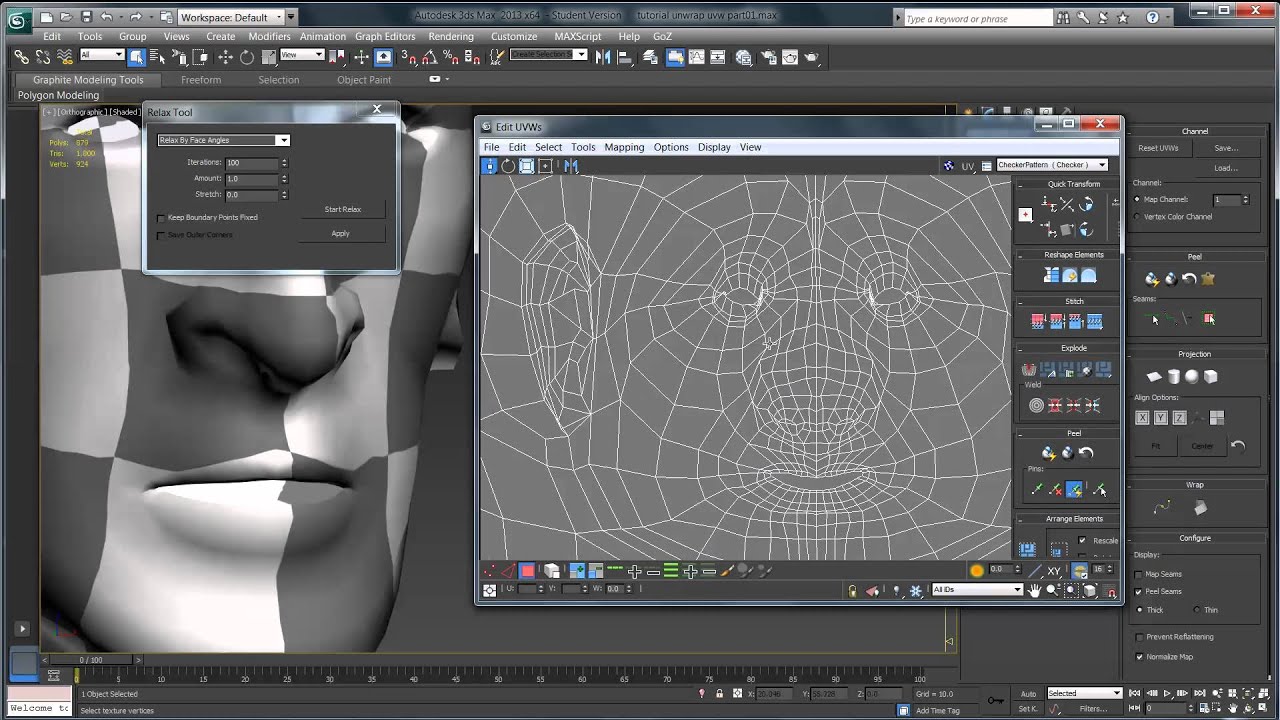This screenshot has height=720, width=1280.
Task: Toggle the Map Seams checkbox
Action: click(x=1139, y=574)
